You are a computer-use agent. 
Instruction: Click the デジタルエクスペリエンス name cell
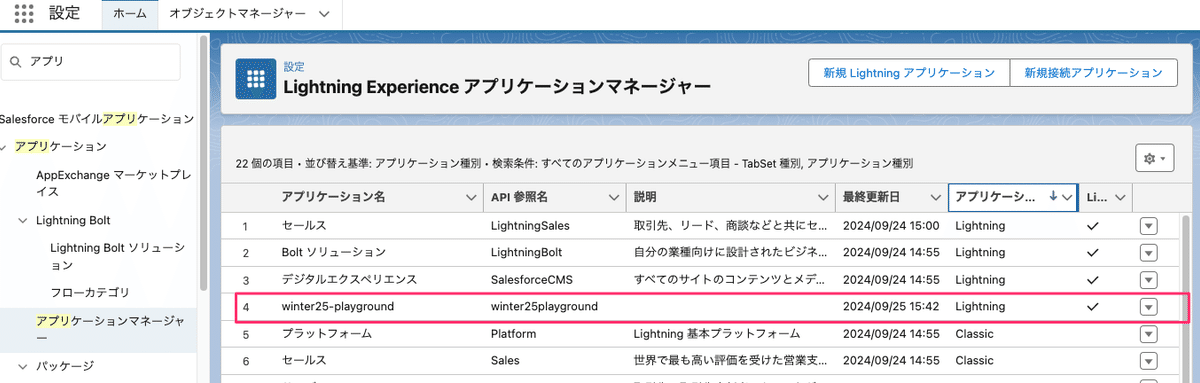349,279
